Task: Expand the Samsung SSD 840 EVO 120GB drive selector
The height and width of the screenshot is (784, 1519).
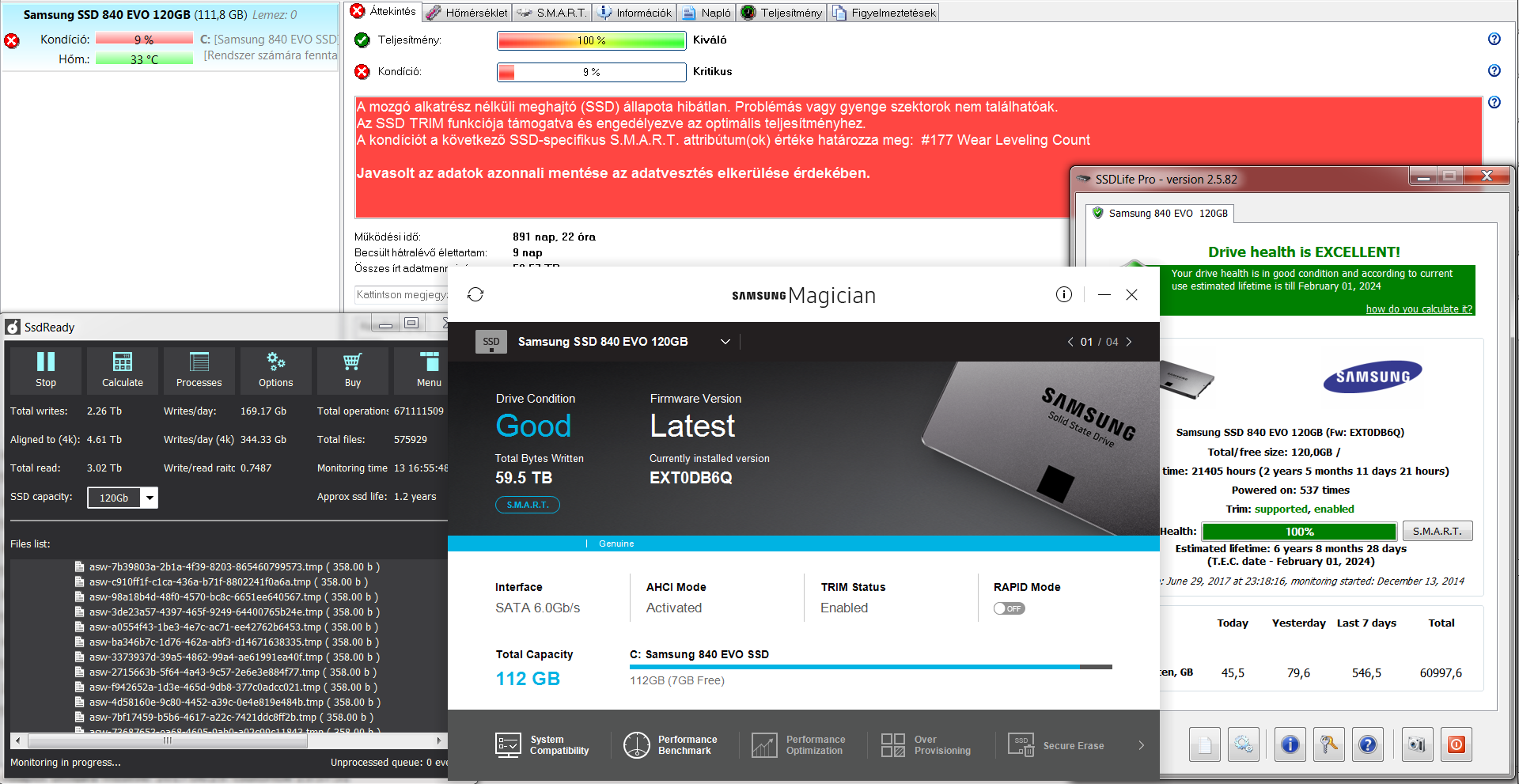Action: tap(725, 342)
